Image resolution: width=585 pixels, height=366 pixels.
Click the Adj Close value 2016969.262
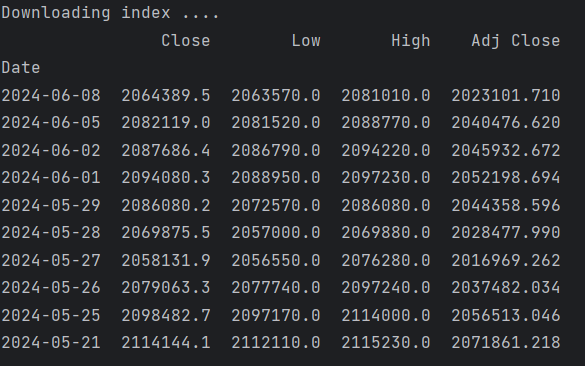coord(506,260)
